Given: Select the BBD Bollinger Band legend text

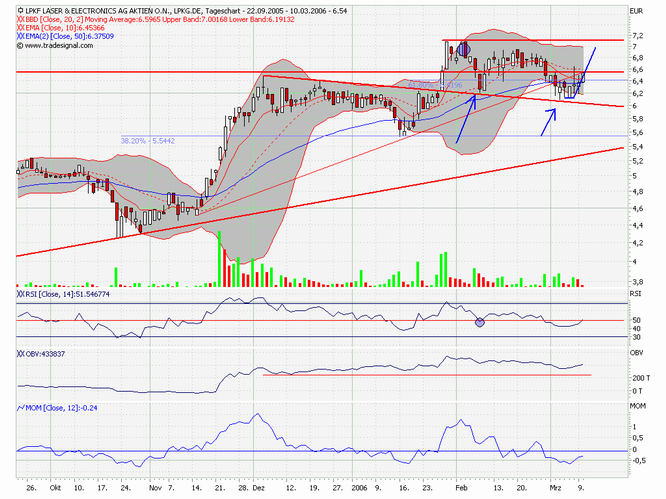Looking at the screenshot, I should pyautogui.click(x=160, y=19).
